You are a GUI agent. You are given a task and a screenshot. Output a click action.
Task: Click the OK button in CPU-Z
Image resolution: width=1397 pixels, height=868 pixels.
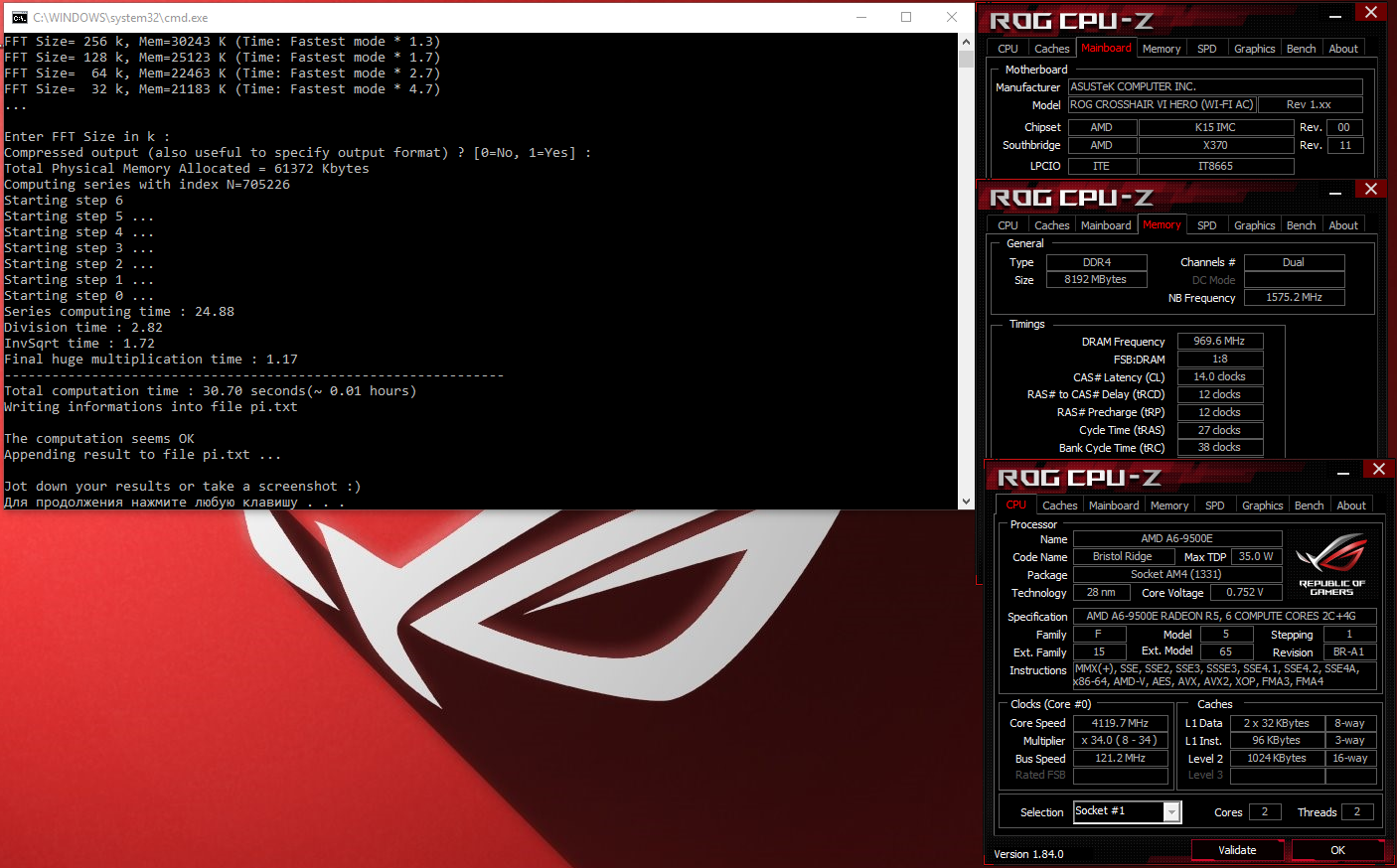(1337, 850)
